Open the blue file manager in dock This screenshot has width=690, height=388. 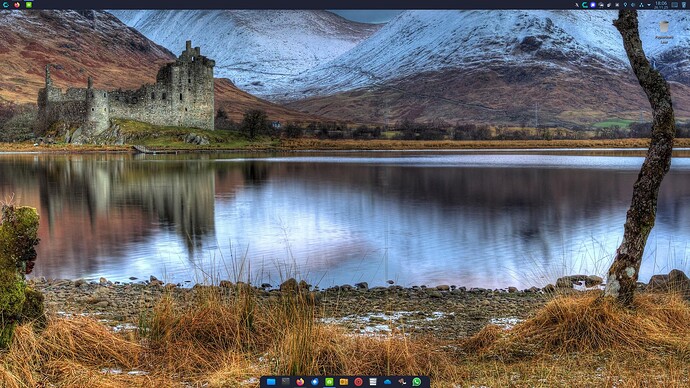click(x=271, y=382)
